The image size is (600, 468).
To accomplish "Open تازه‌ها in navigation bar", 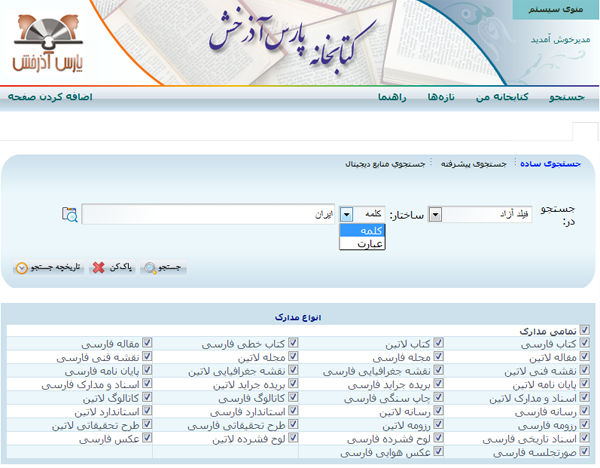I will 441,97.
